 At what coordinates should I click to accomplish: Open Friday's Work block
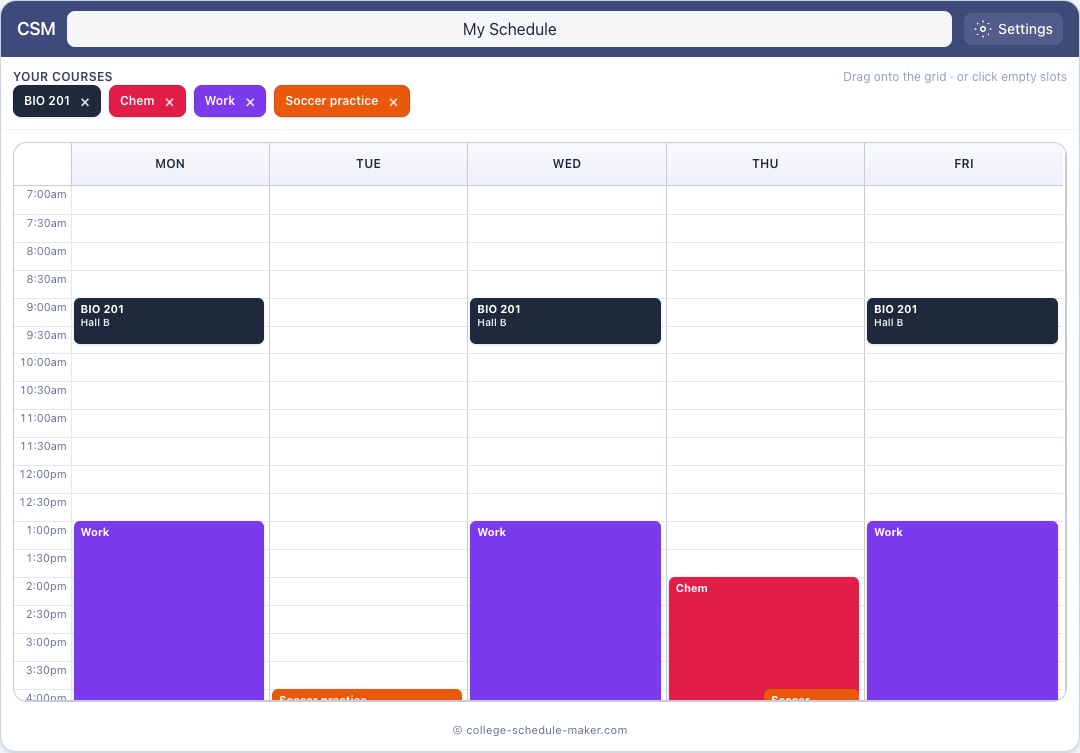coord(962,611)
